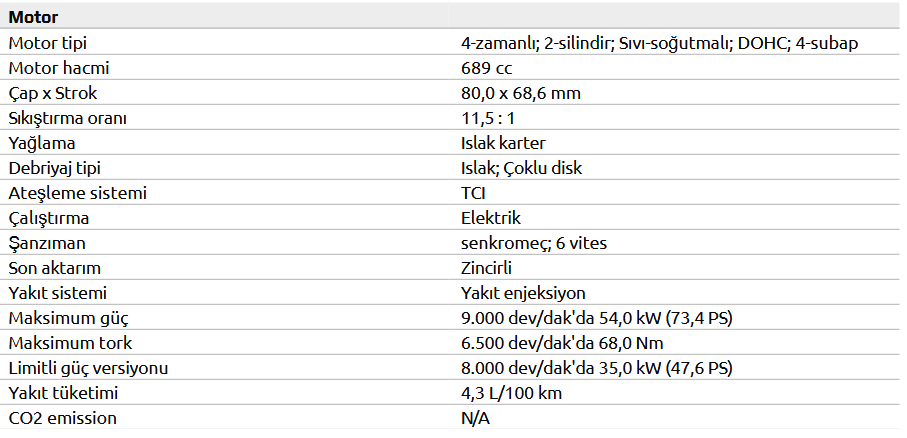The height and width of the screenshot is (438, 907).
Task: Click the Elektrik starter value
Action: pyautogui.click(x=491, y=218)
